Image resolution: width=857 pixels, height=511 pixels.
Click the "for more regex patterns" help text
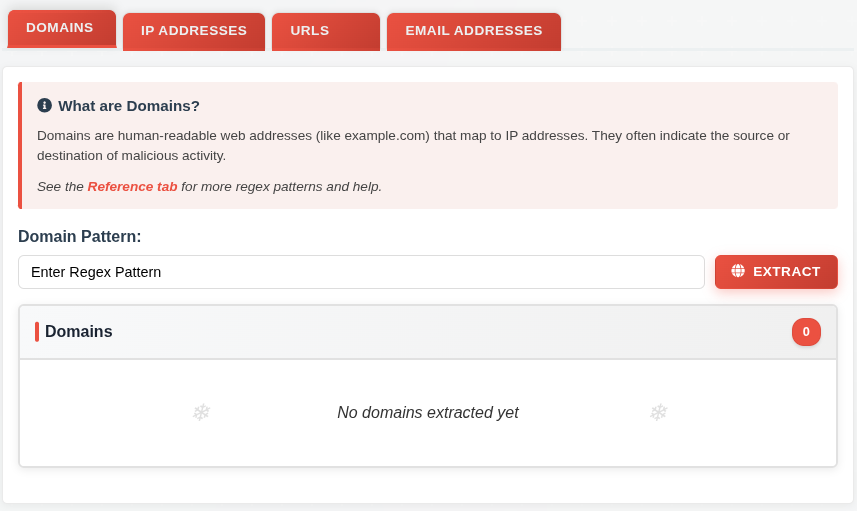coord(281,187)
